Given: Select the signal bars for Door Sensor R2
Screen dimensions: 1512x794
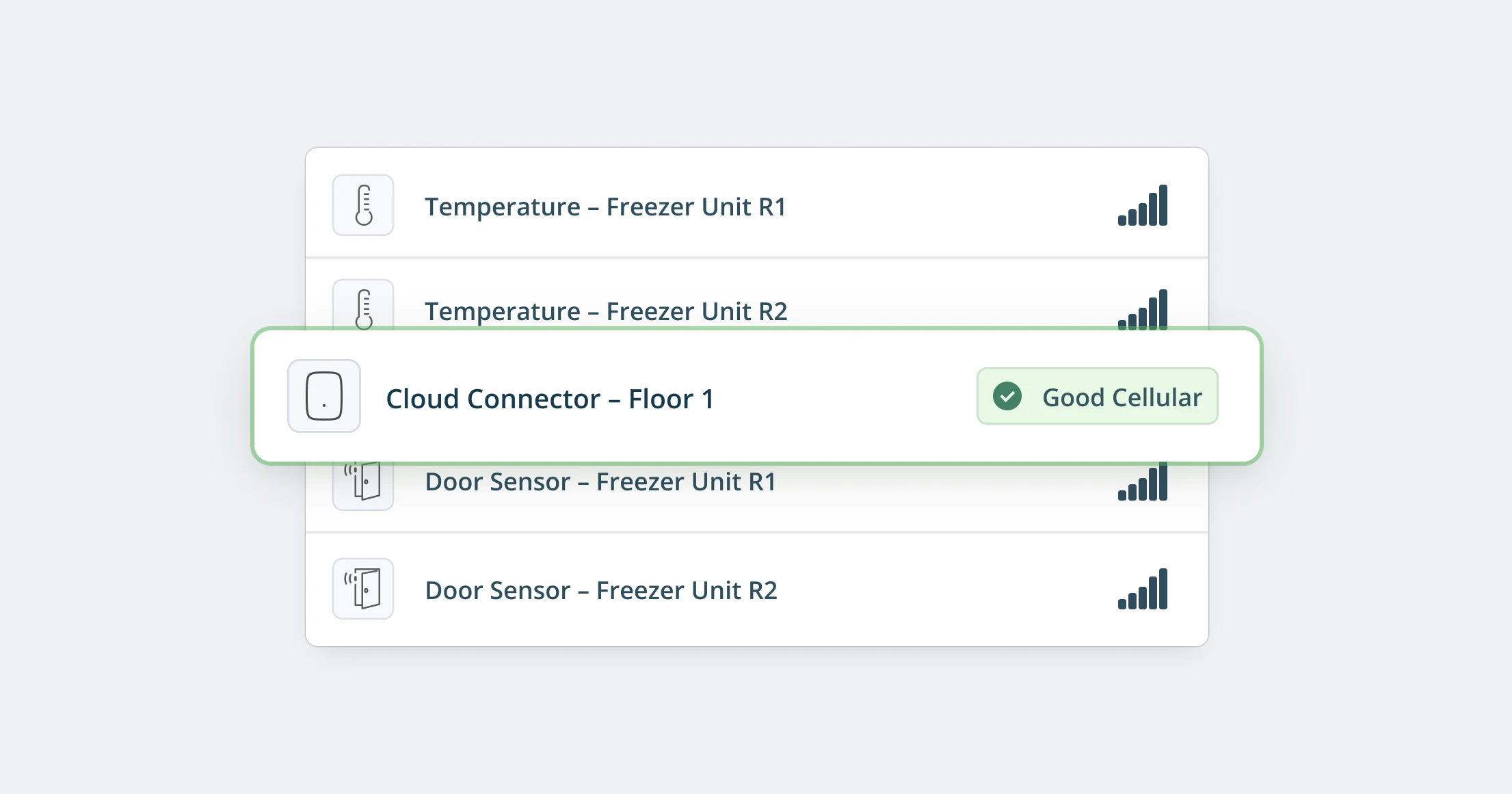Looking at the screenshot, I should 1142,590.
